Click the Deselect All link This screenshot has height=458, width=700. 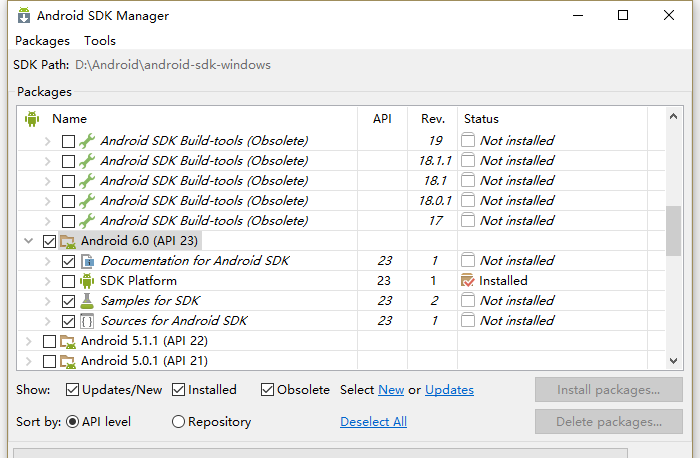pyautogui.click(x=373, y=421)
